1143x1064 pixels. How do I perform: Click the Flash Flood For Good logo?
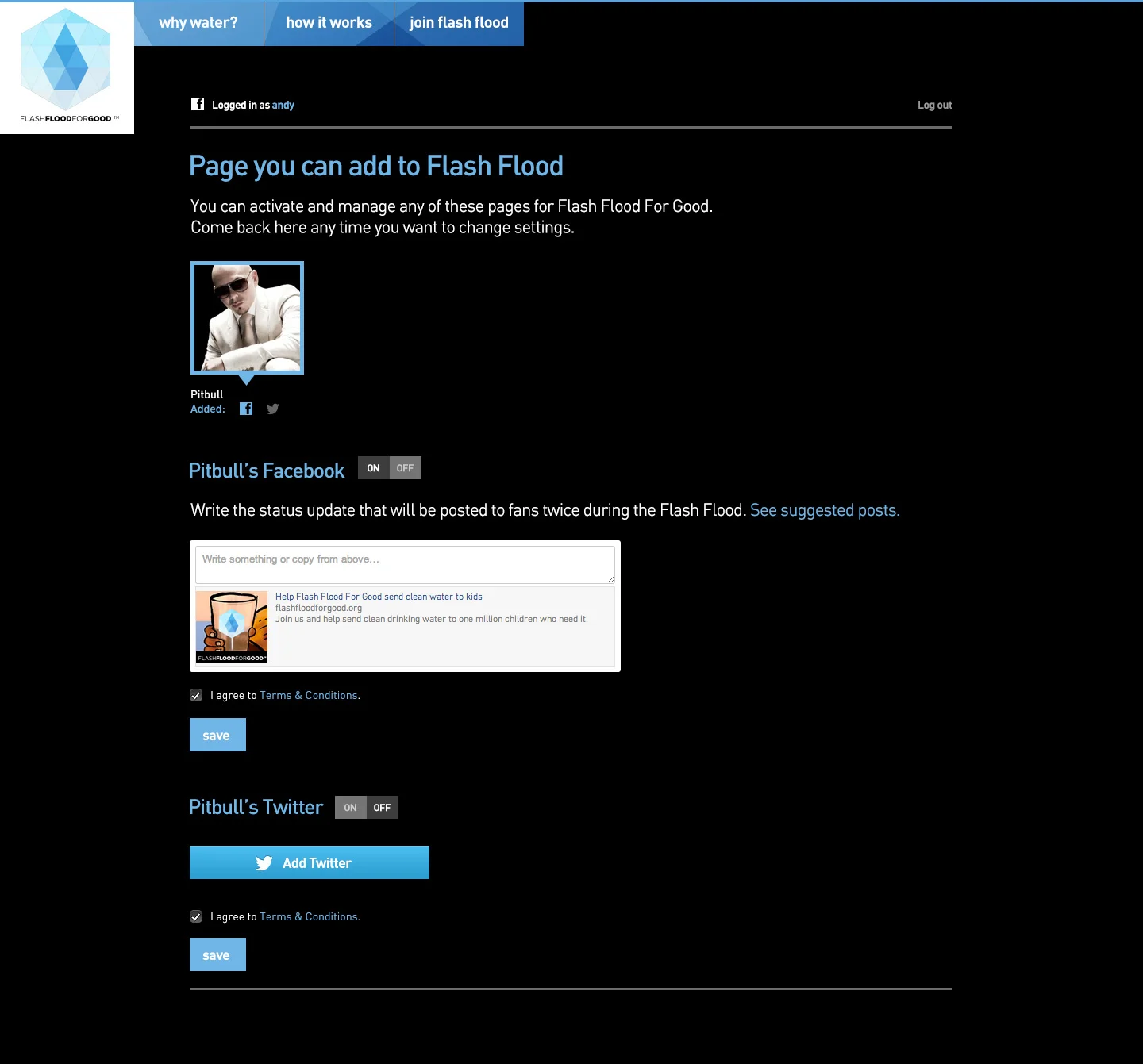[67, 67]
